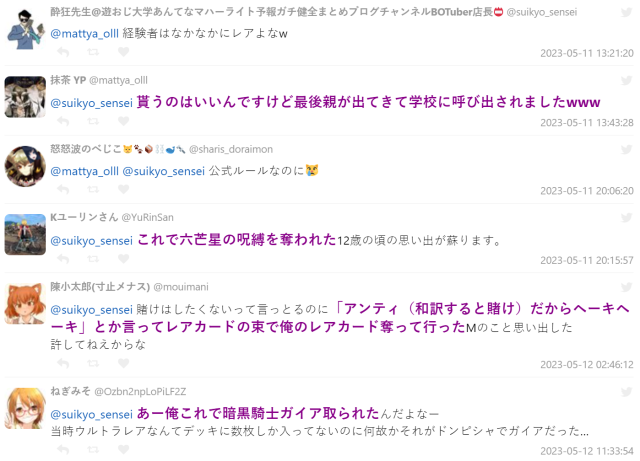640x461 pixels.
Task: Open @suikyo_sensei mention in YuRinSan tweet
Action: 91,241
